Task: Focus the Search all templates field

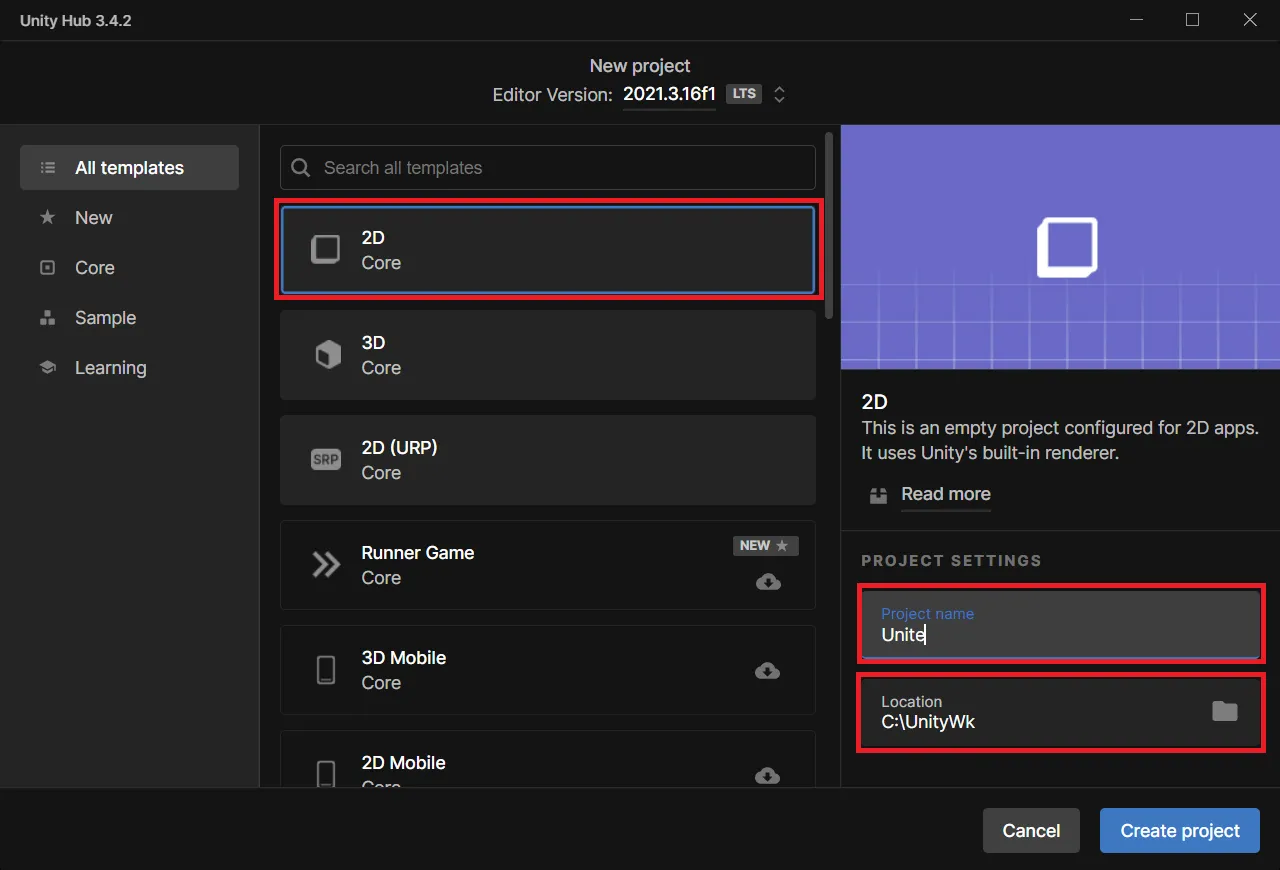Action: point(560,168)
